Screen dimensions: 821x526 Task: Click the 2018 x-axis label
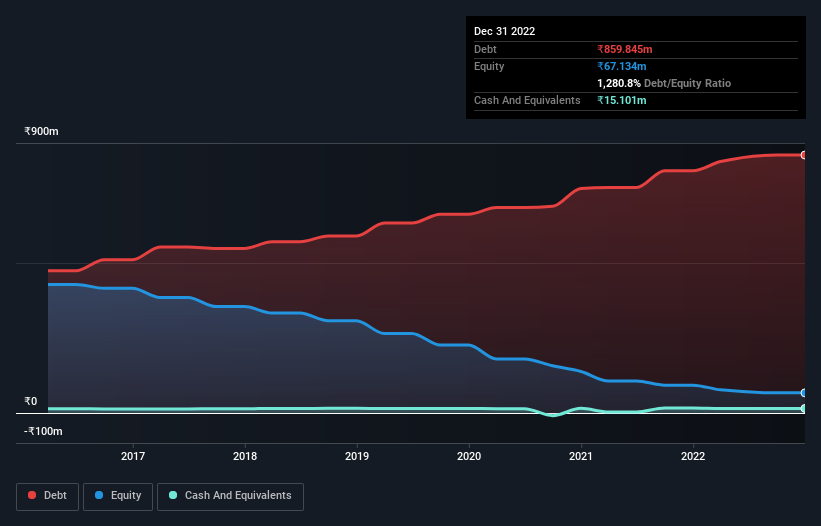coord(245,456)
